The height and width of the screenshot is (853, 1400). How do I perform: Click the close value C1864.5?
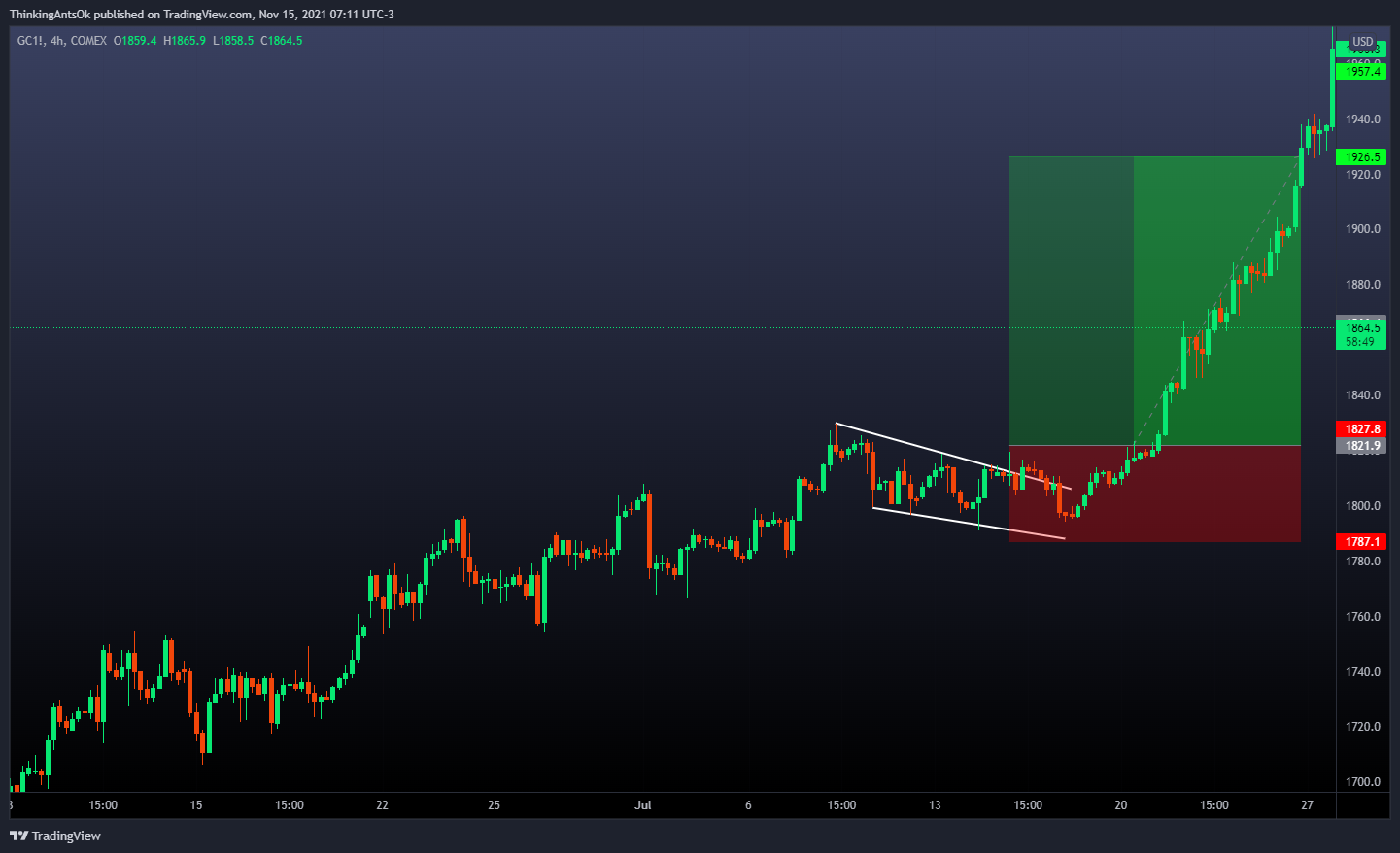point(282,41)
